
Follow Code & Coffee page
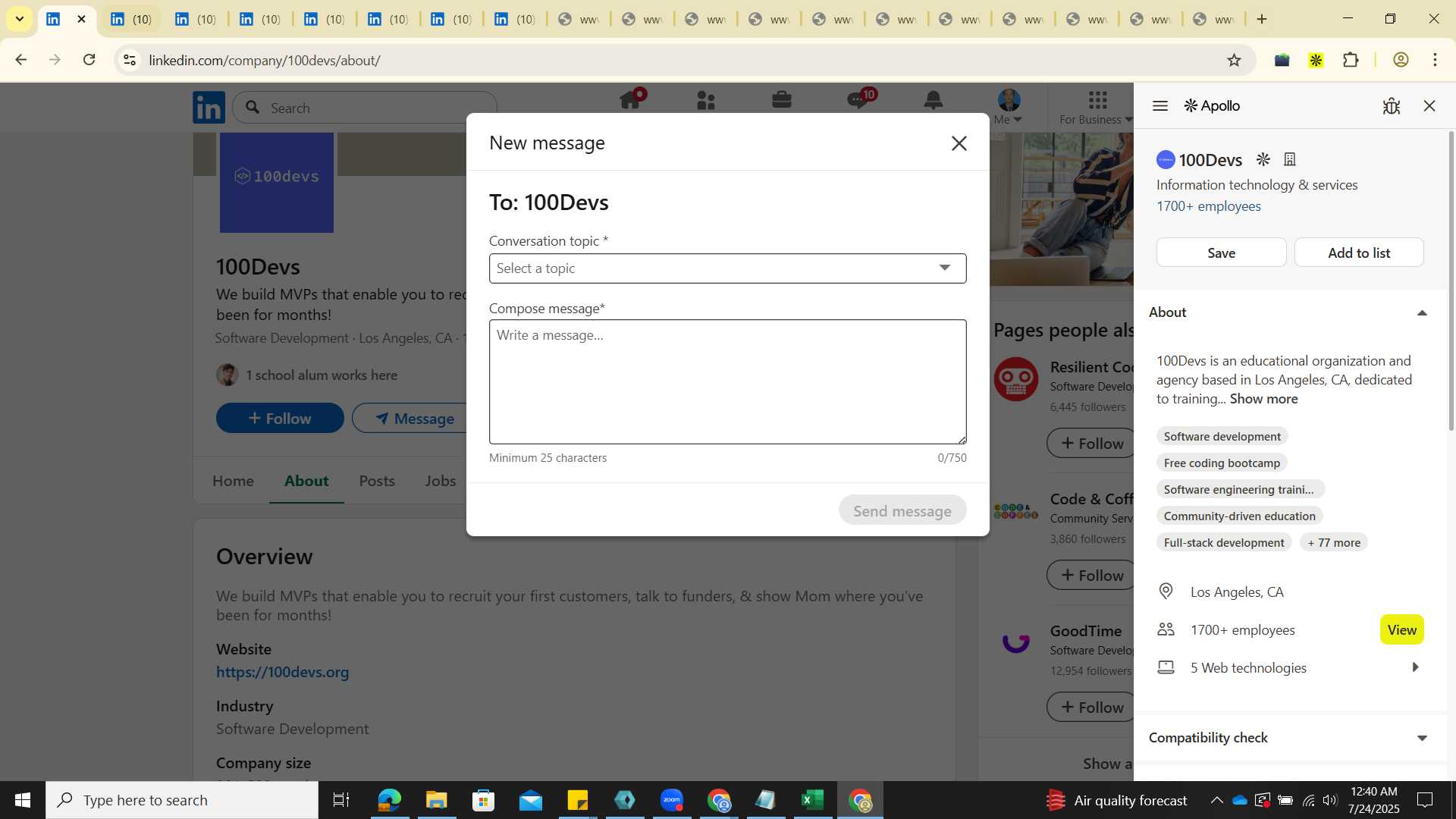click(x=1090, y=575)
